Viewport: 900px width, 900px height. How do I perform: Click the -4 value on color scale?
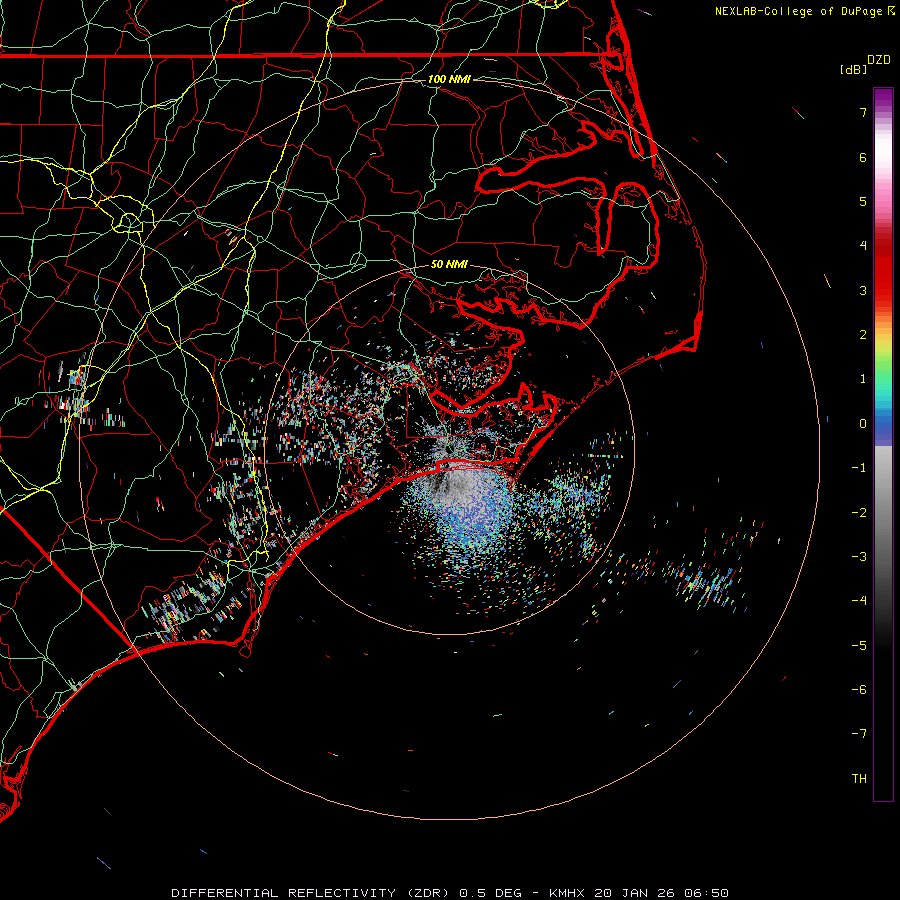[859, 601]
